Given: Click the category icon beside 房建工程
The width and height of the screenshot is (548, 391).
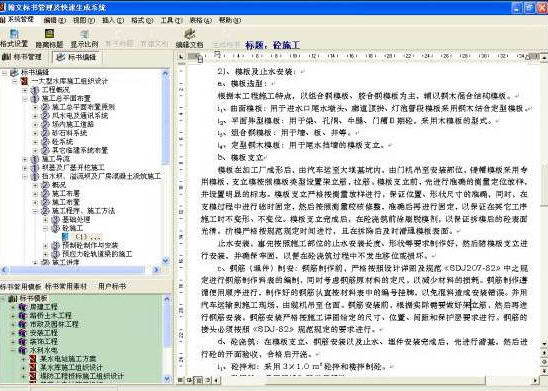Looking at the screenshot, I should (x=23, y=307).
